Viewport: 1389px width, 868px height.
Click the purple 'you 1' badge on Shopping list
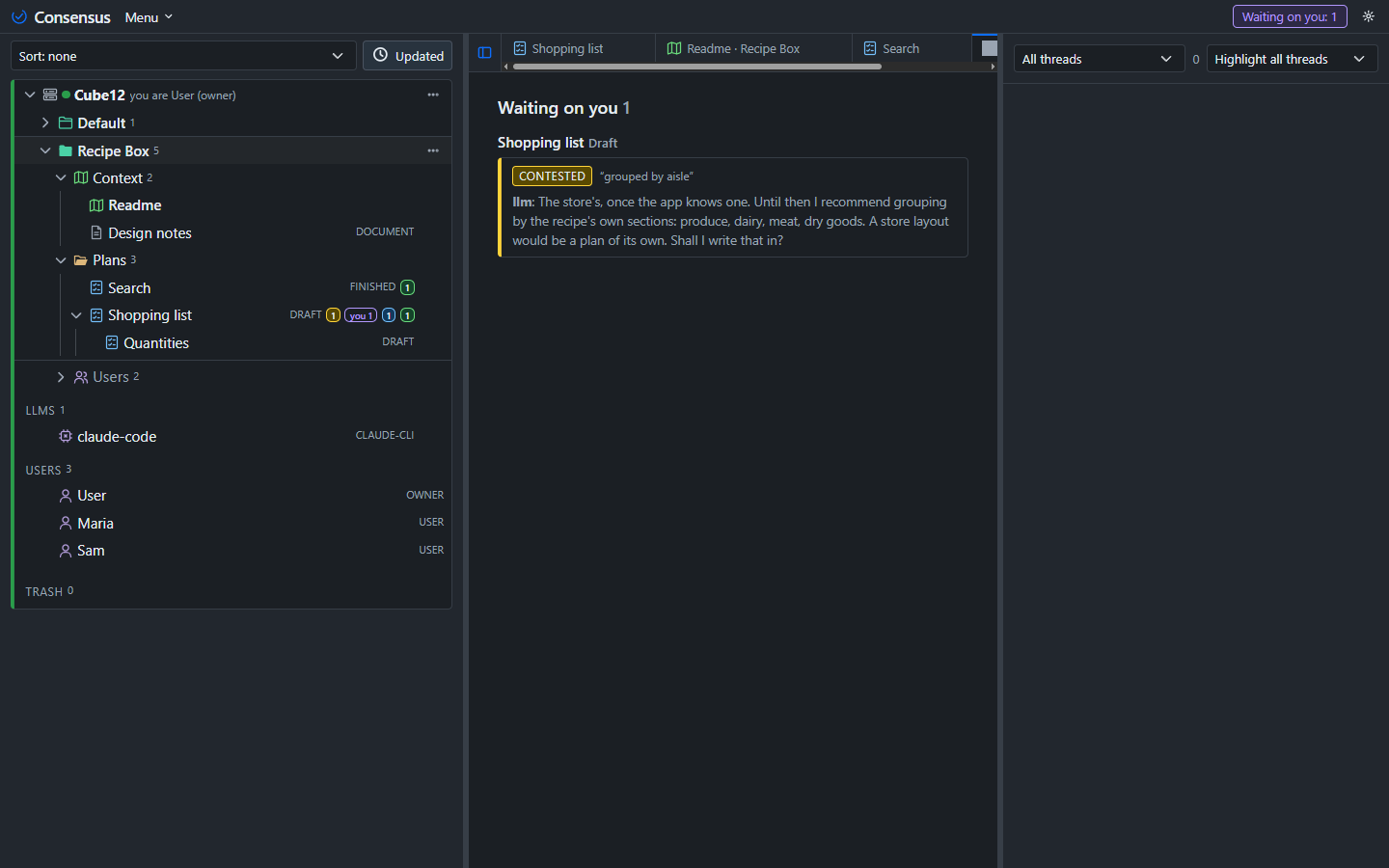coord(361,315)
